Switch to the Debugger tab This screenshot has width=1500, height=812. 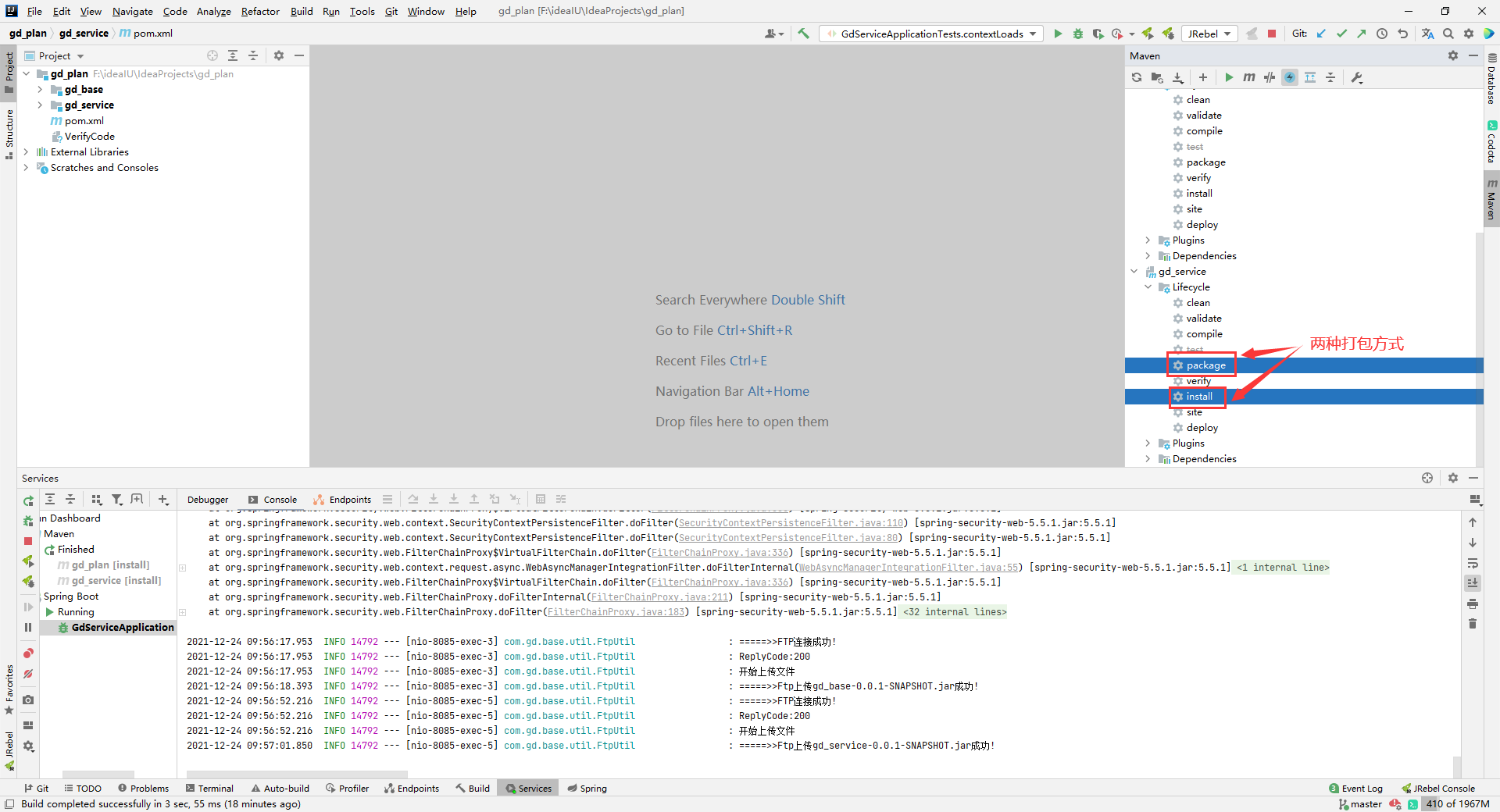tap(208, 500)
